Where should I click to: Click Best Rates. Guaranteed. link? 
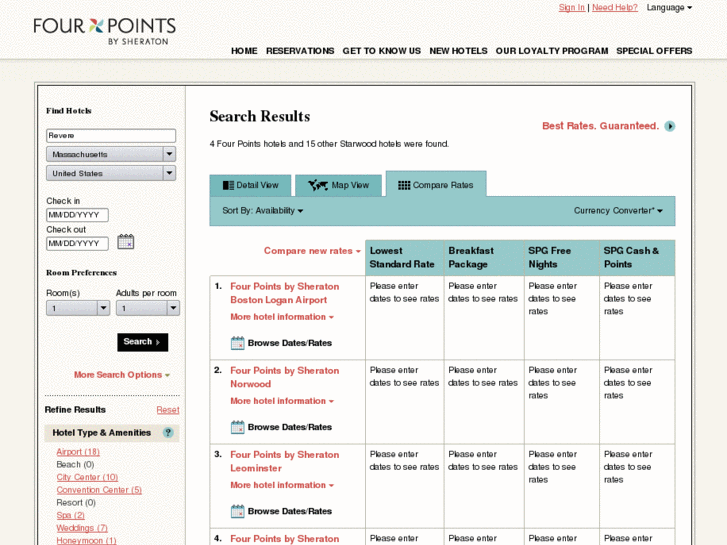coord(600,126)
